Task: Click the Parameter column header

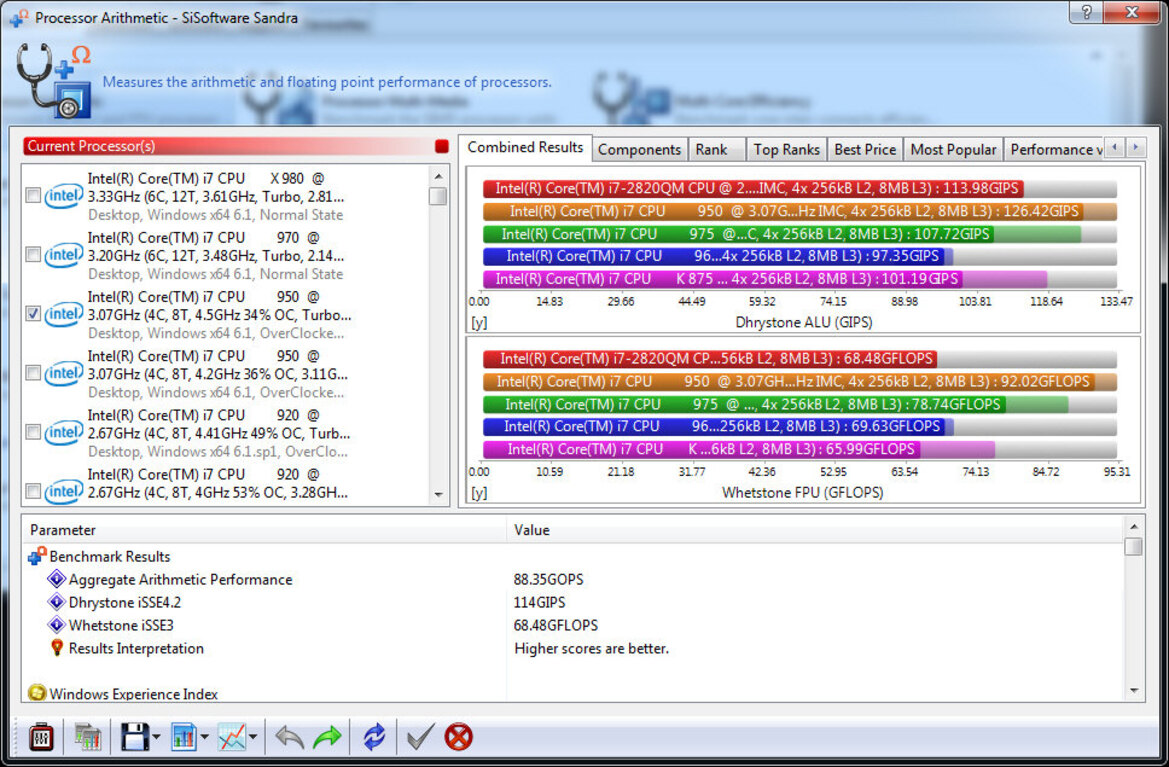Action: pyautogui.click(x=265, y=530)
